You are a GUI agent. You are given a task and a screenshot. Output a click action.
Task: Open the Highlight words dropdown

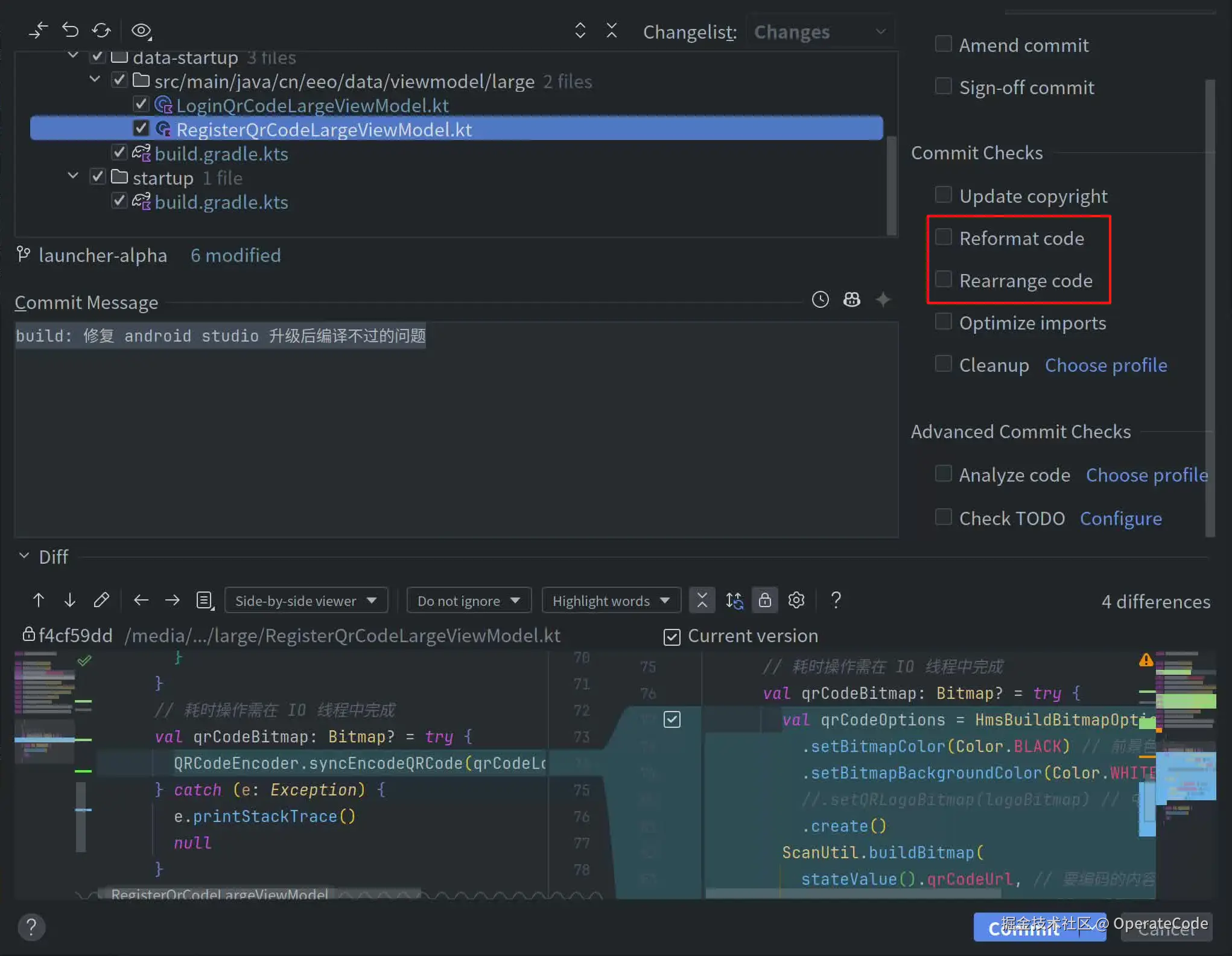611,601
